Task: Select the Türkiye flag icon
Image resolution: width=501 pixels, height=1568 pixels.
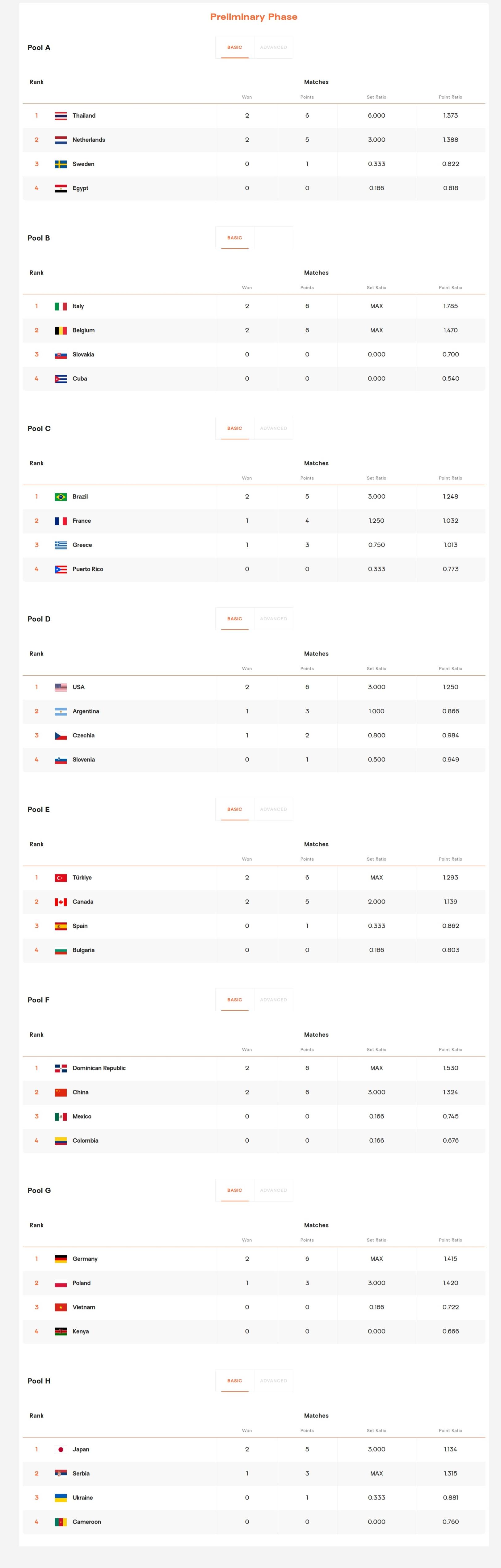Action: 61,878
